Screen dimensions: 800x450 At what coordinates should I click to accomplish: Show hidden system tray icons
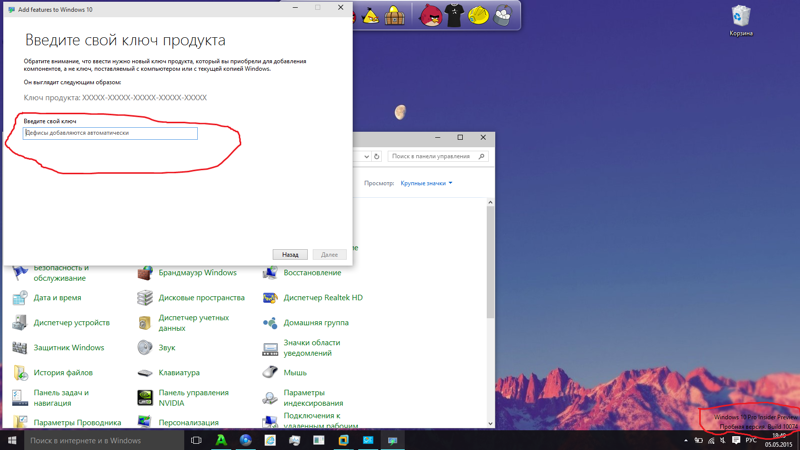(686, 440)
